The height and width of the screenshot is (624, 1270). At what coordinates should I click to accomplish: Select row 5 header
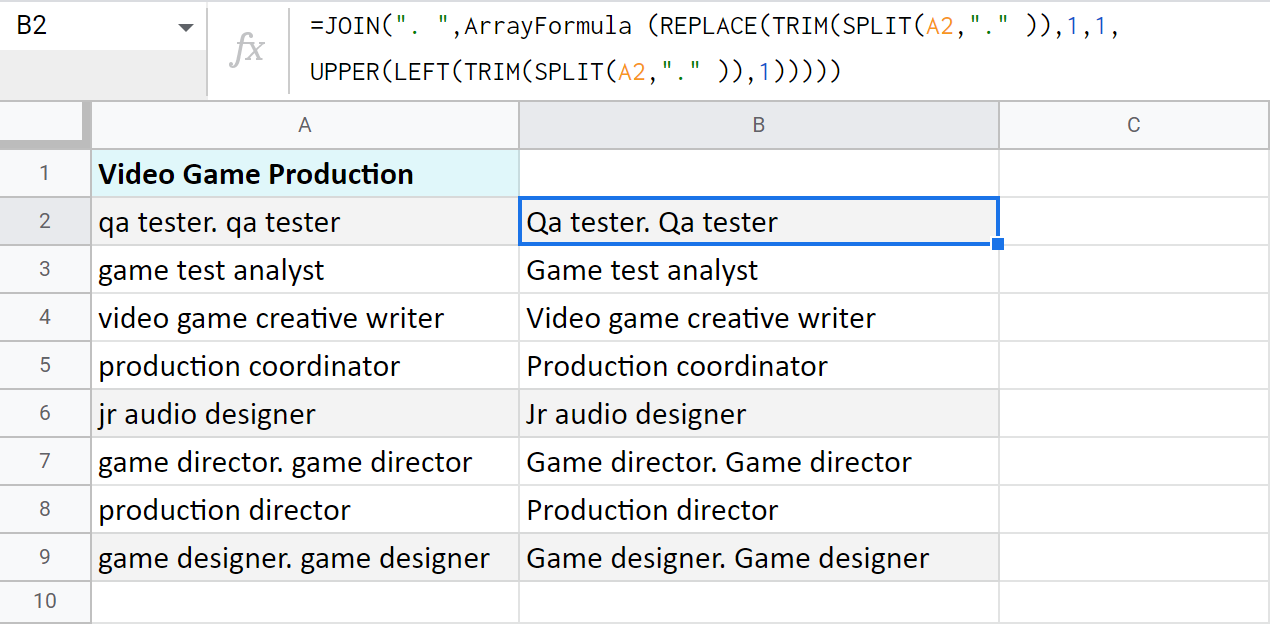45,366
